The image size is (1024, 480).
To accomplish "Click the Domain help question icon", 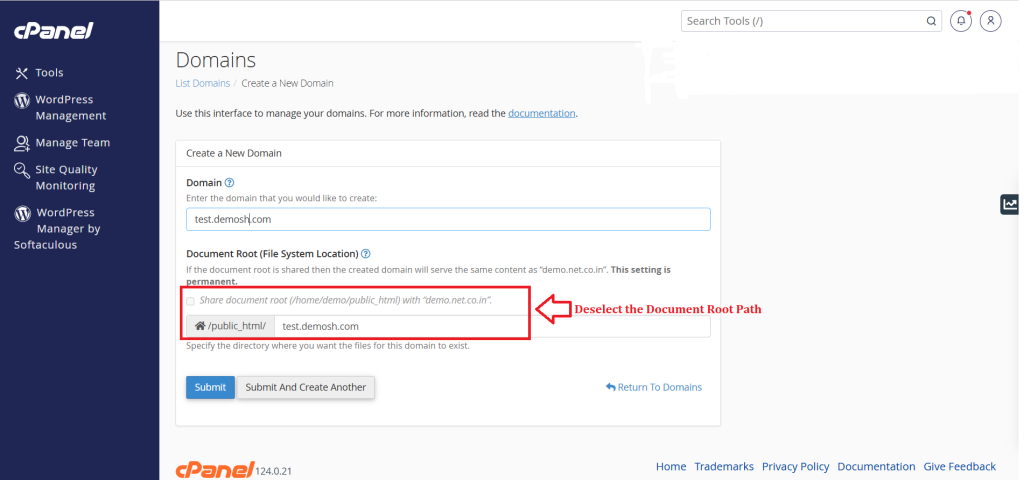I will [229, 183].
